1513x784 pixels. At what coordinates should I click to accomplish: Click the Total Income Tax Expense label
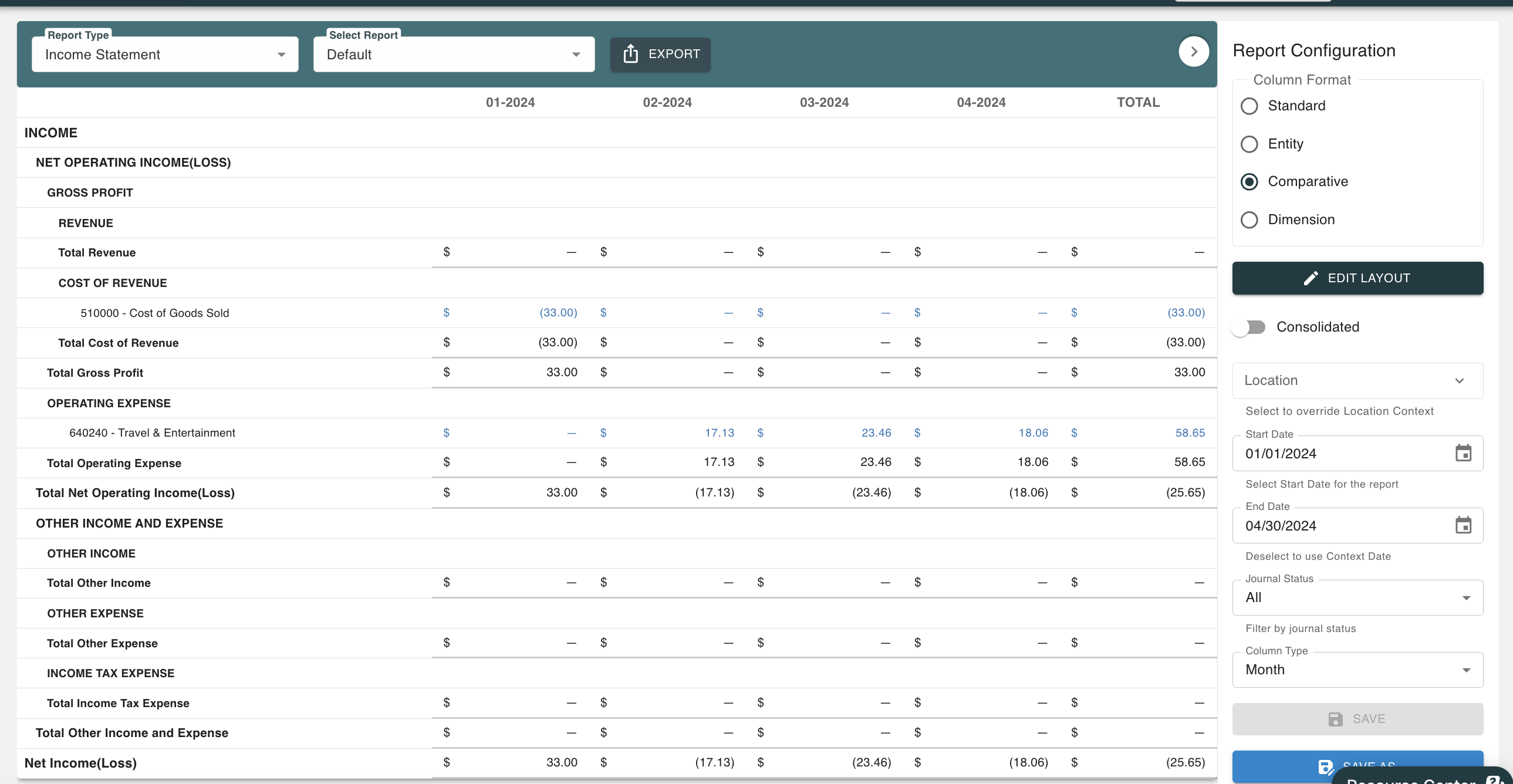[x=118, y=704]
